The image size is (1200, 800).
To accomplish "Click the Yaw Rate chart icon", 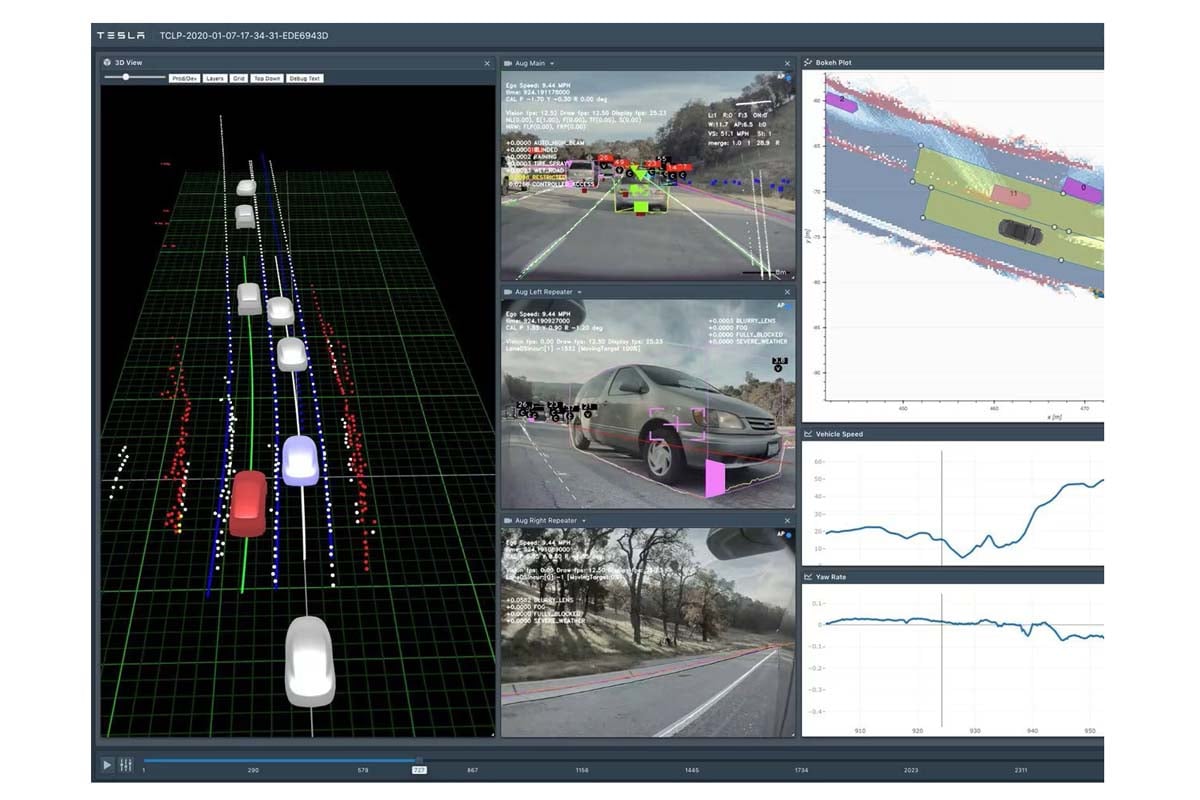I will pyautogui.click(x=808, y=577).
